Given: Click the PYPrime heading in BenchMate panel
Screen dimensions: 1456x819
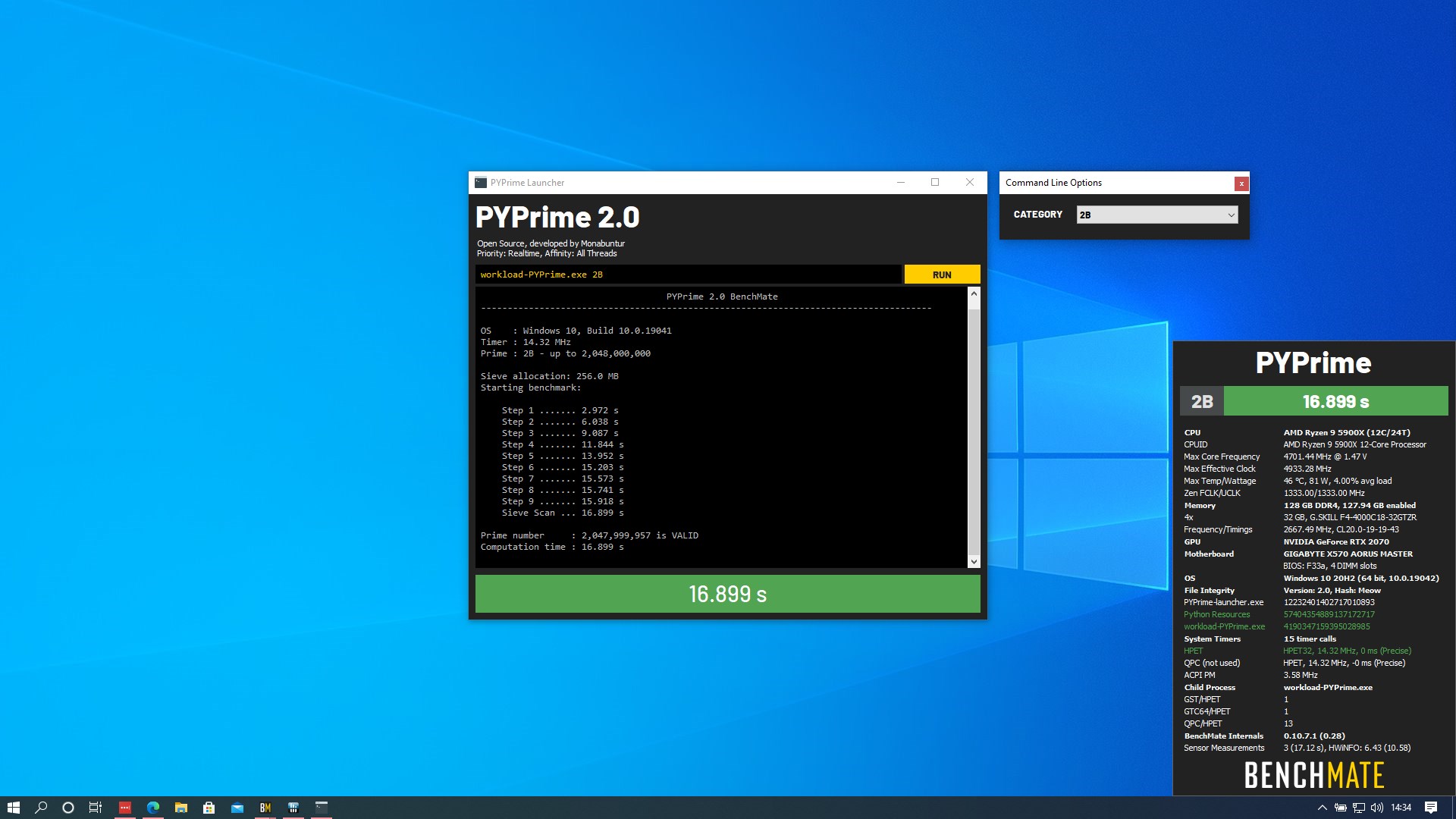Looking at the screenshot, I should (1313, 362).
